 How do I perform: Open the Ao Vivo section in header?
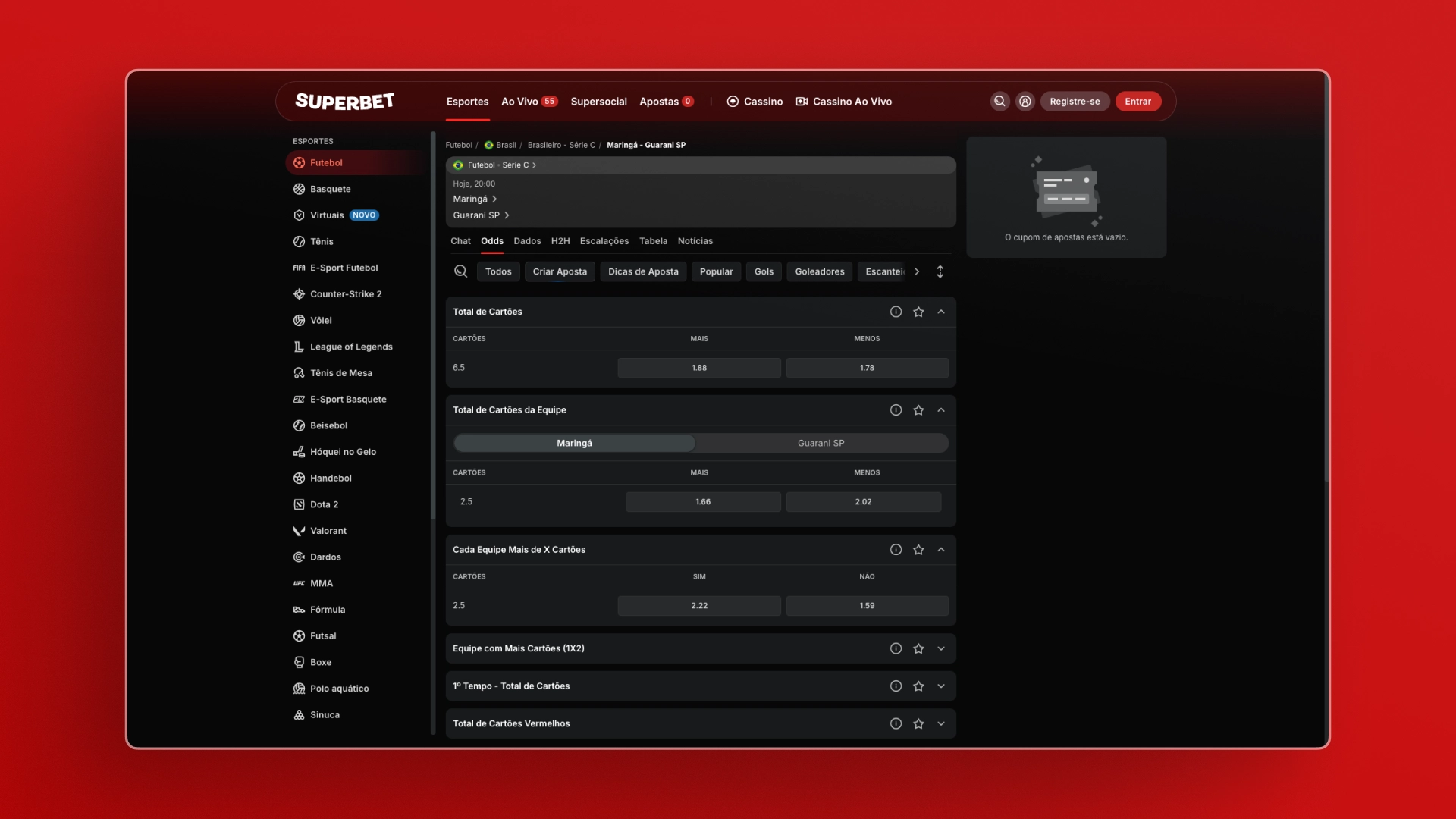pos(529,102)
